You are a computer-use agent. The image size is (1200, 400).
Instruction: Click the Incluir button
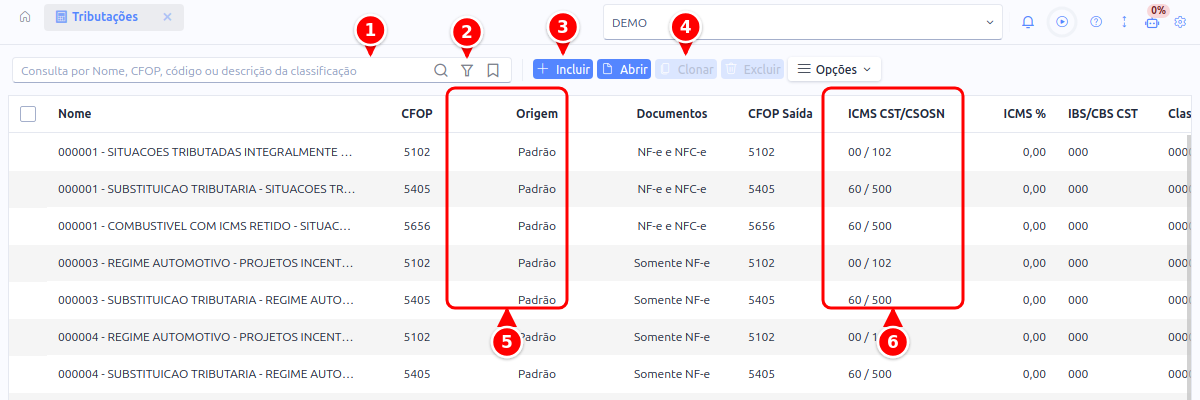point(562,70)
